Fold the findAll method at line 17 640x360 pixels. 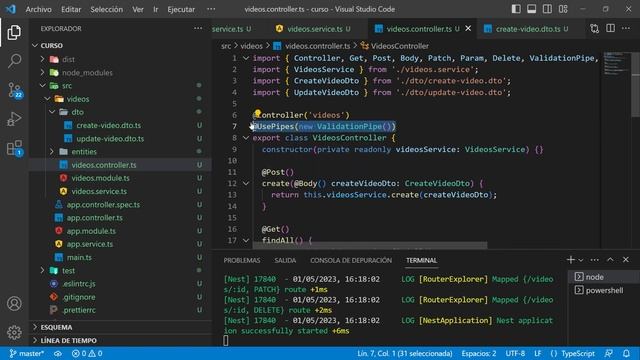click(x=246, y=240)
